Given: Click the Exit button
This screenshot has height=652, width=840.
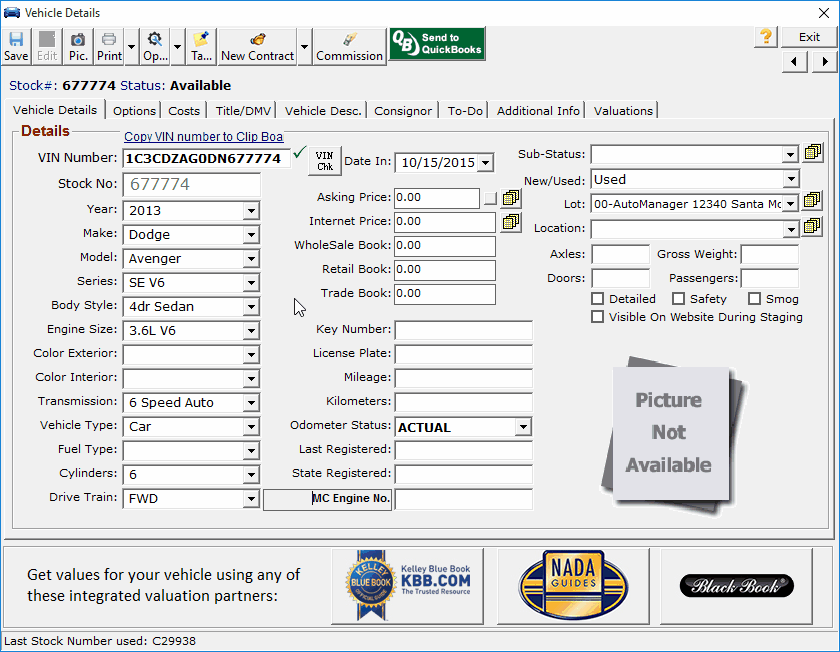Looking at the screenshot, I should pos(809,37).
